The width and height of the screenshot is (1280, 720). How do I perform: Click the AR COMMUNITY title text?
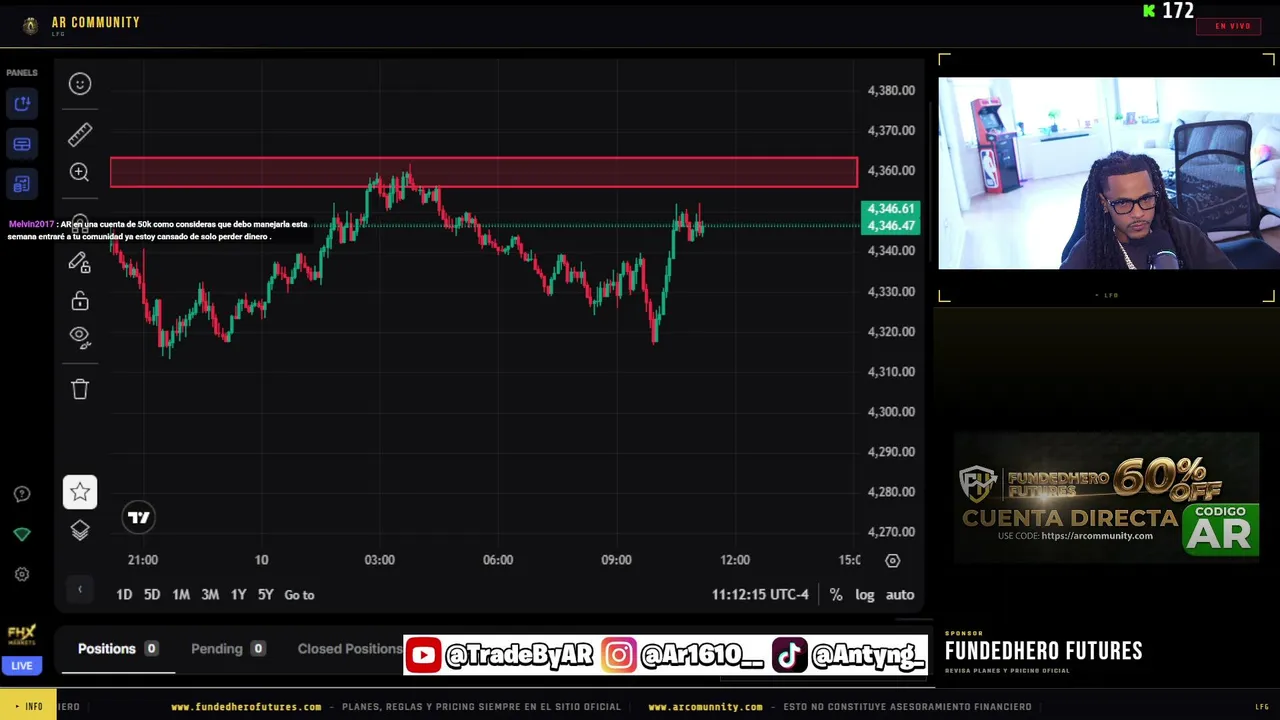pos(96,22)
